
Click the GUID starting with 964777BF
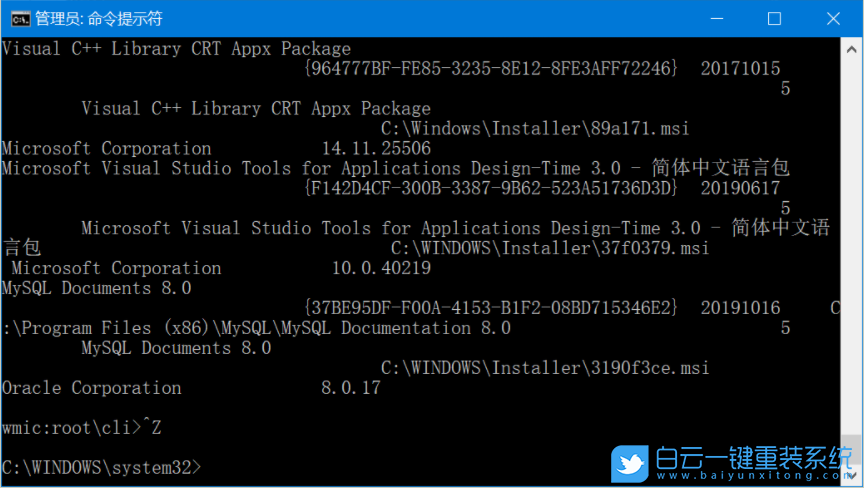tap(490, 68)
